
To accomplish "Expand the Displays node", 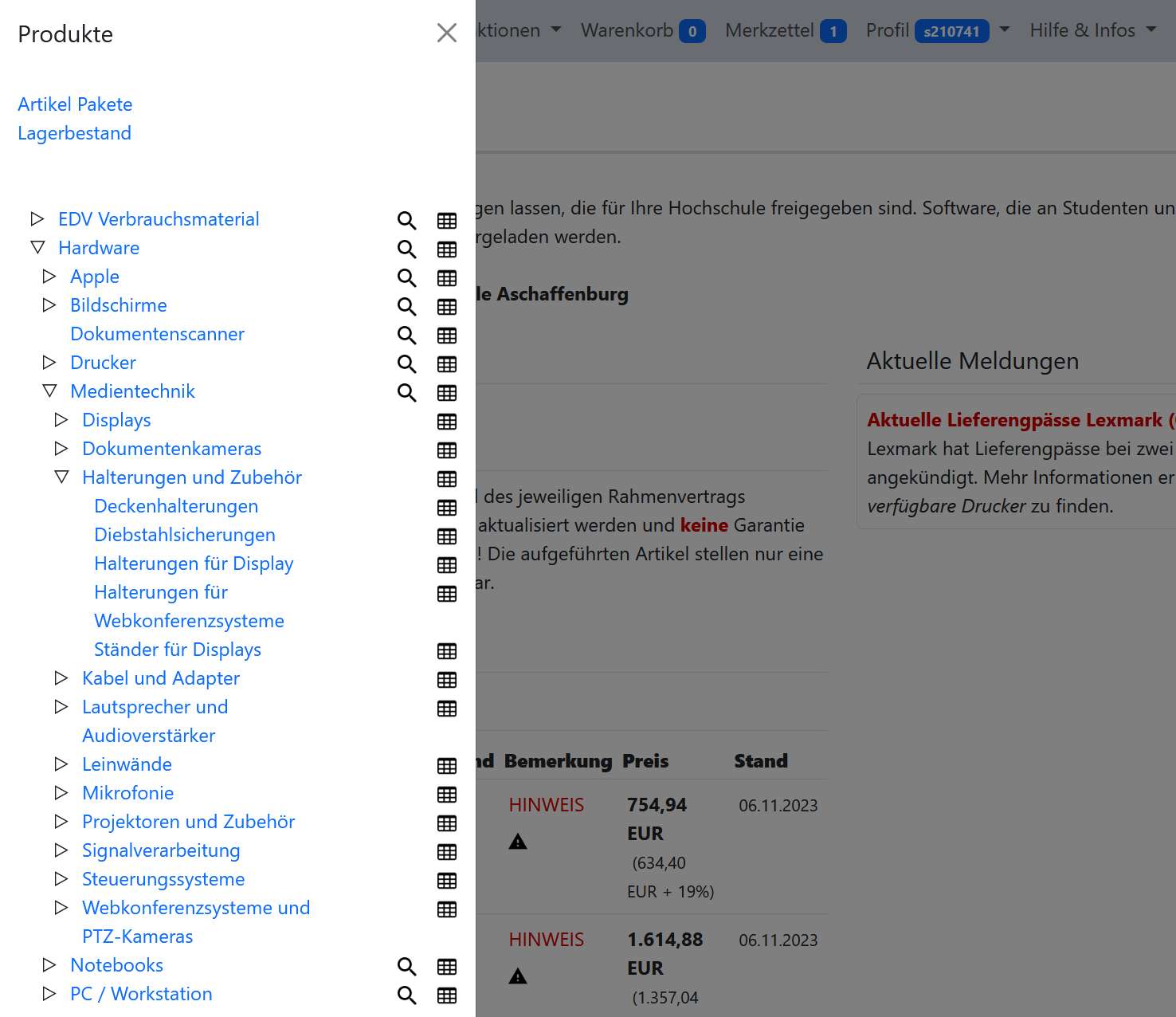I will pyautogui.click(x=61, y=419).
